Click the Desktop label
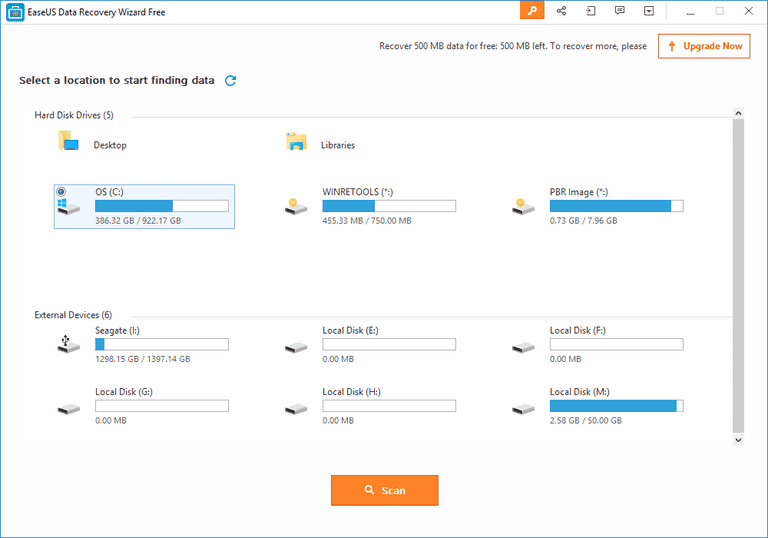The image size is (768, 538). click(x=110, y=145)
